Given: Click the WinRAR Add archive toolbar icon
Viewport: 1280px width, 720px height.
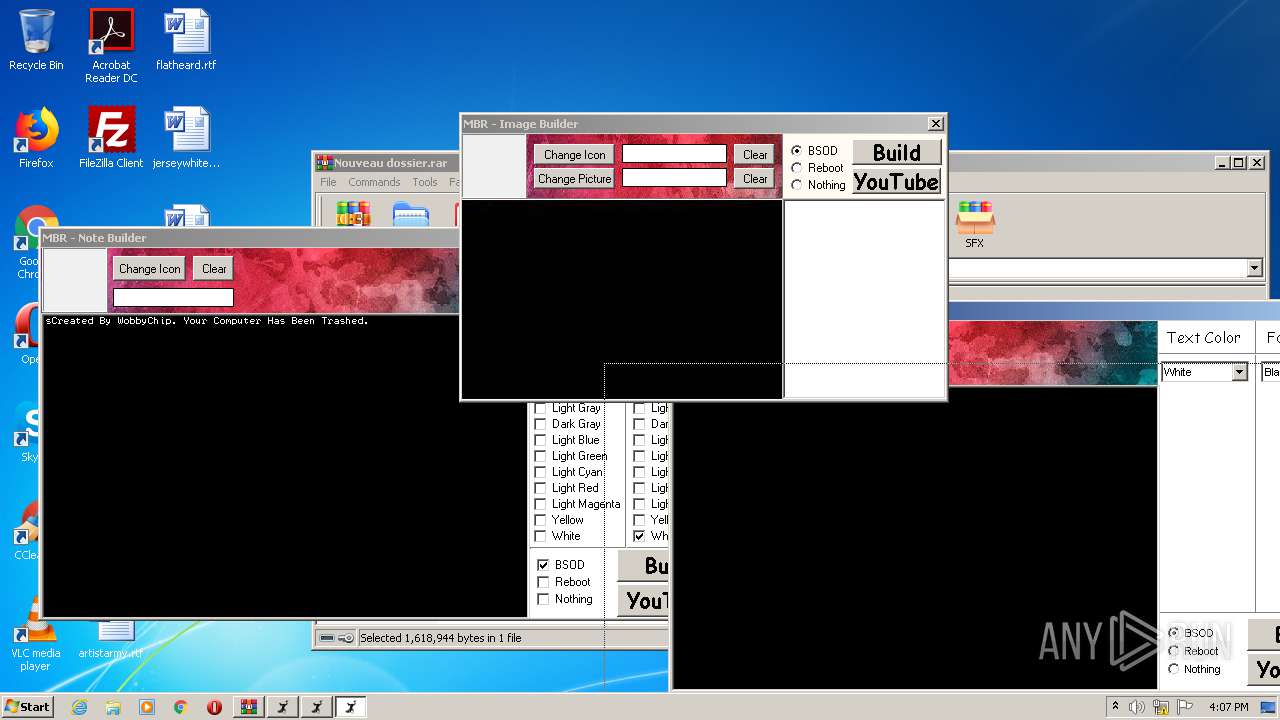Looking at the screenshot, I should coord(353,213).
